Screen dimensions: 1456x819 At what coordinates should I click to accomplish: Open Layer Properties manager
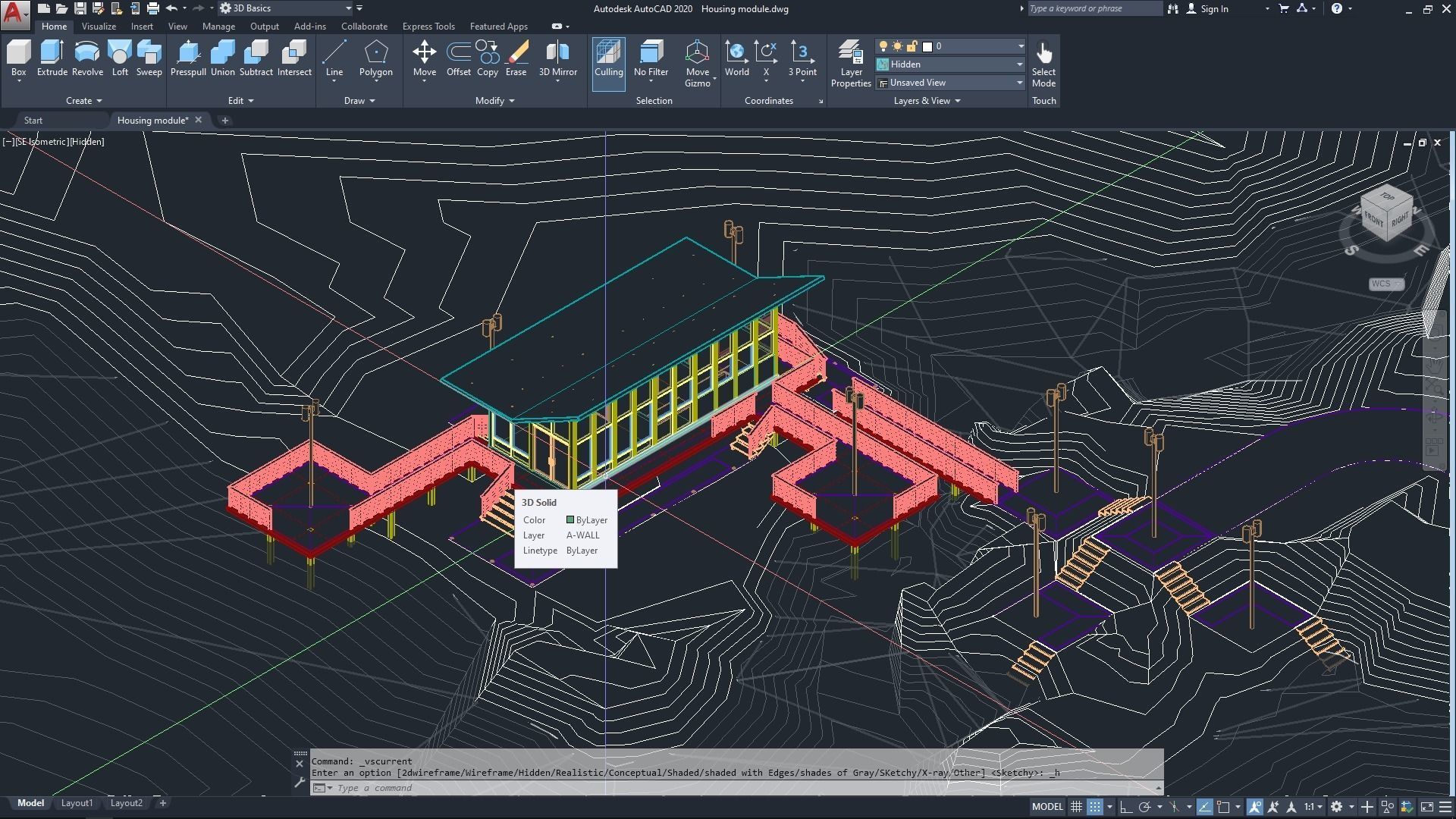850,64
